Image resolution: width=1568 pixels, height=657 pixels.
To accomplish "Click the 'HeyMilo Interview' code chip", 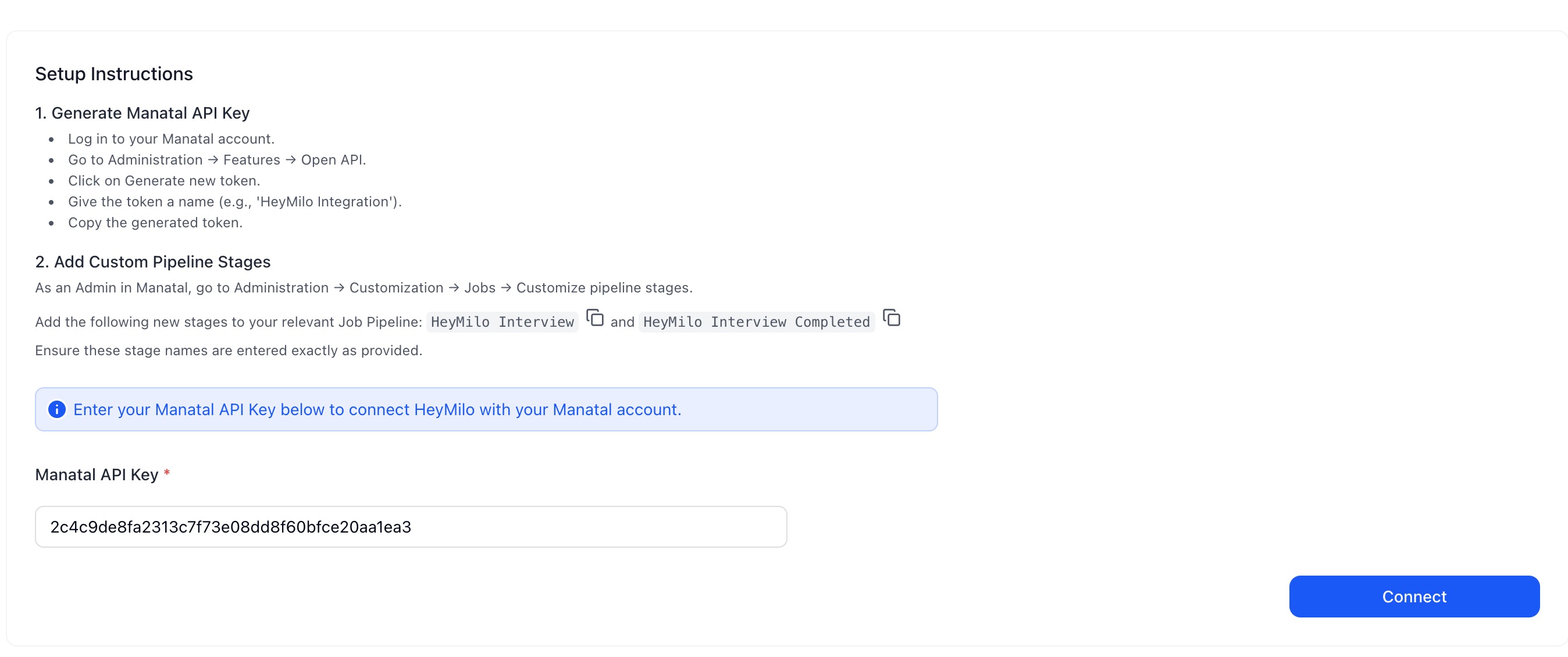I will [502, 322].
